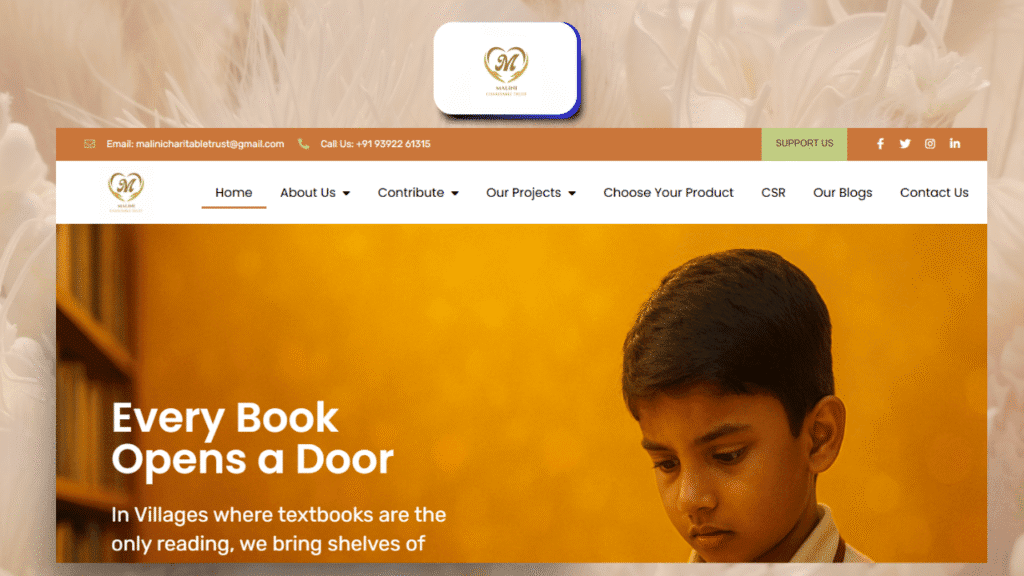Open the Facebook social icon
This screenshot has height=576, width=1024.
tap(880, 144)
